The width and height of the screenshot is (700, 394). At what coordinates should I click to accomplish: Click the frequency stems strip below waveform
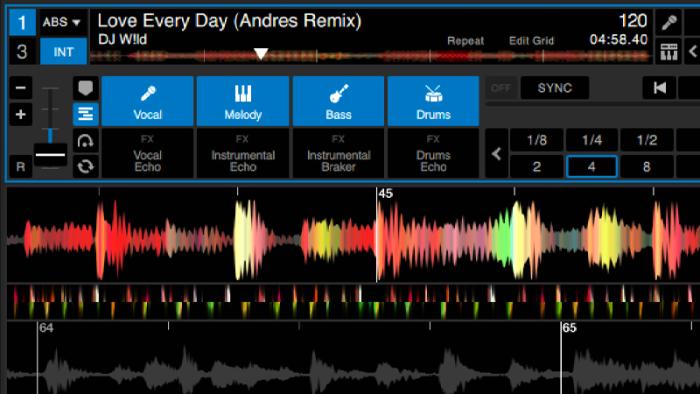click(353, 302)
